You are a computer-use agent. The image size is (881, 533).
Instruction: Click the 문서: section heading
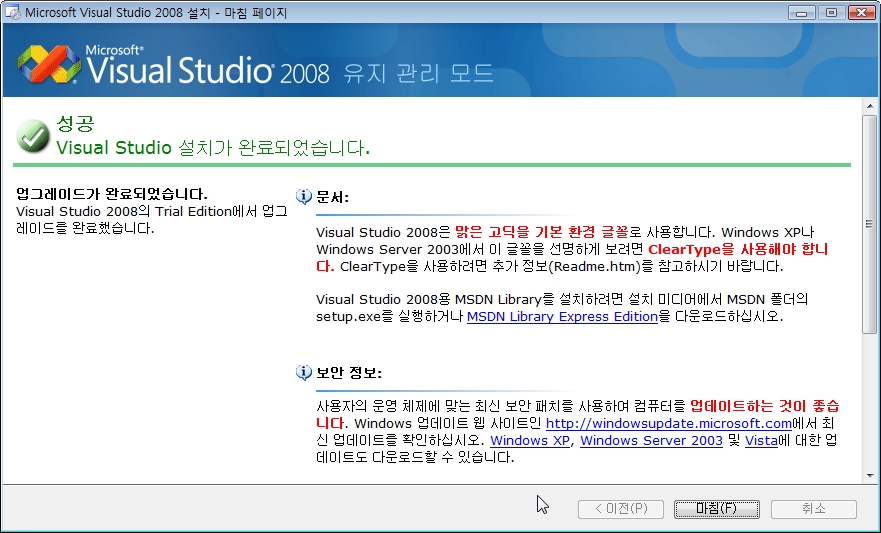[x=333, y=197]
